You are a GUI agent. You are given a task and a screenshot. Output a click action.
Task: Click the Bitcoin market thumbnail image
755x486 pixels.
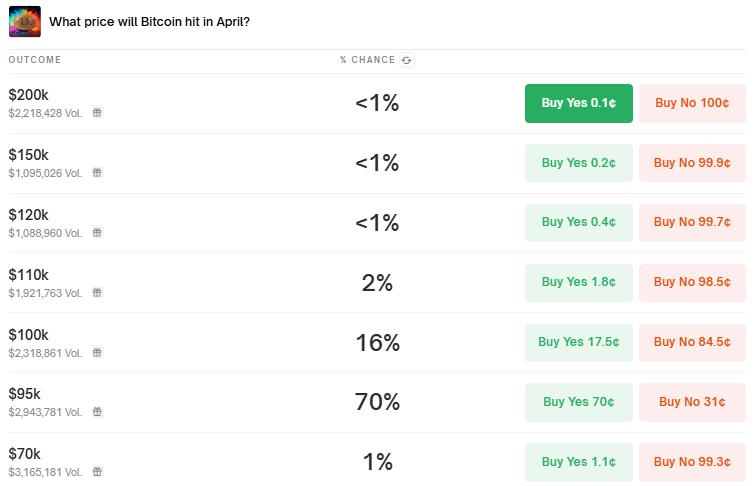[x=25, y=21]
